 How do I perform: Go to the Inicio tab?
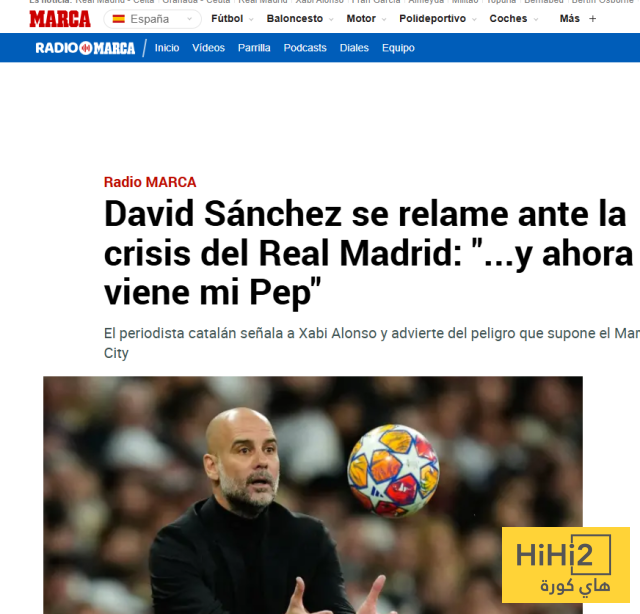click(167, 48)
